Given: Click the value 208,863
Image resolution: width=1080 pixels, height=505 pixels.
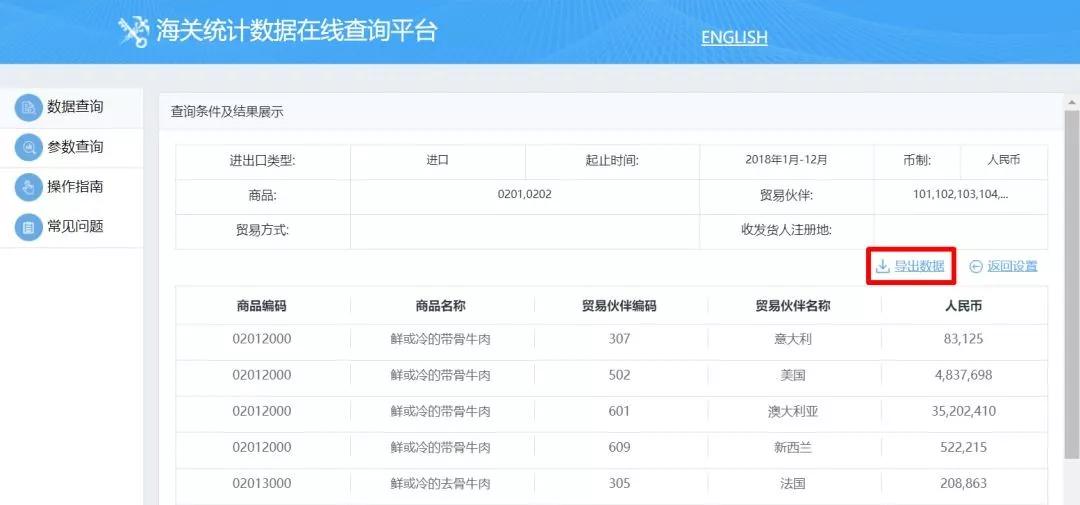Looking at the screenshot, I should [x=964, y=484].
